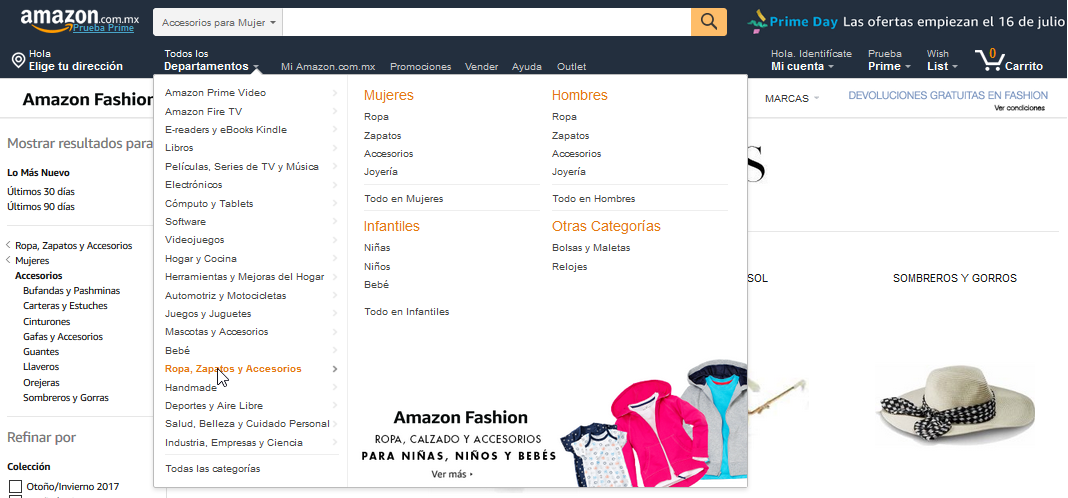This screenshot has width=1068, height=498.
Task: Open Ayuda in the nav bar
Action: [x=527, y=67]
